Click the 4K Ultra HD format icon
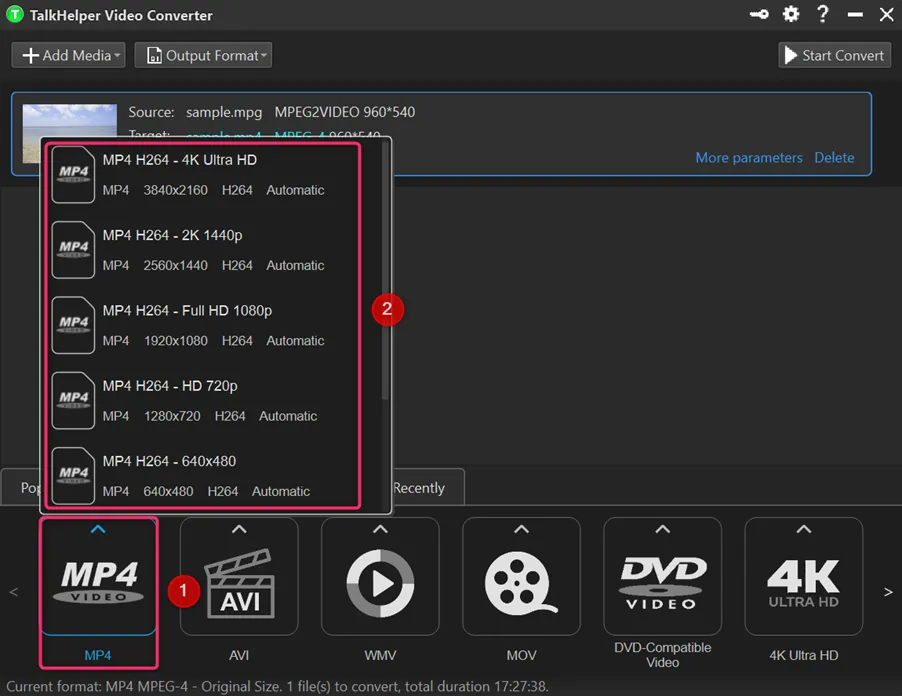This screenshot has height=696, width=902. tap(804, 583)
